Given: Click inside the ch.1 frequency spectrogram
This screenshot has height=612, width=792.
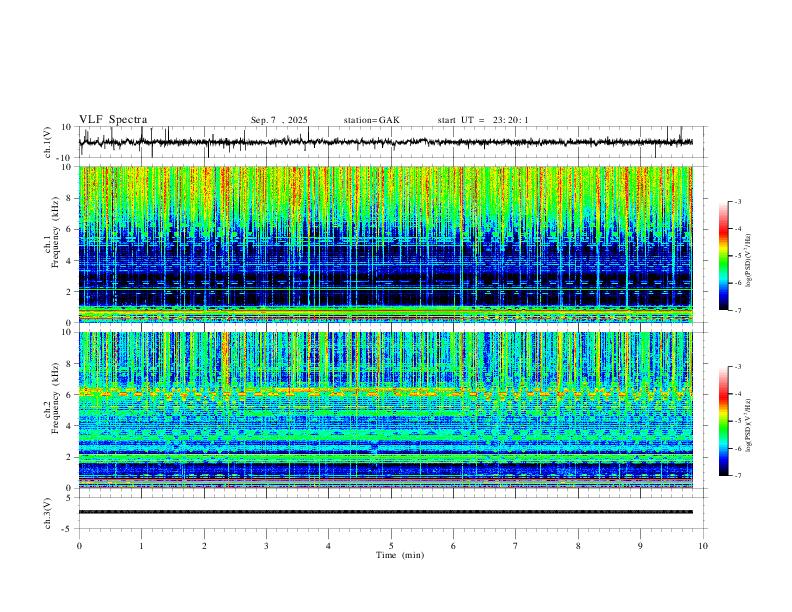Looking at the screenshot, I should click(386, 244).
